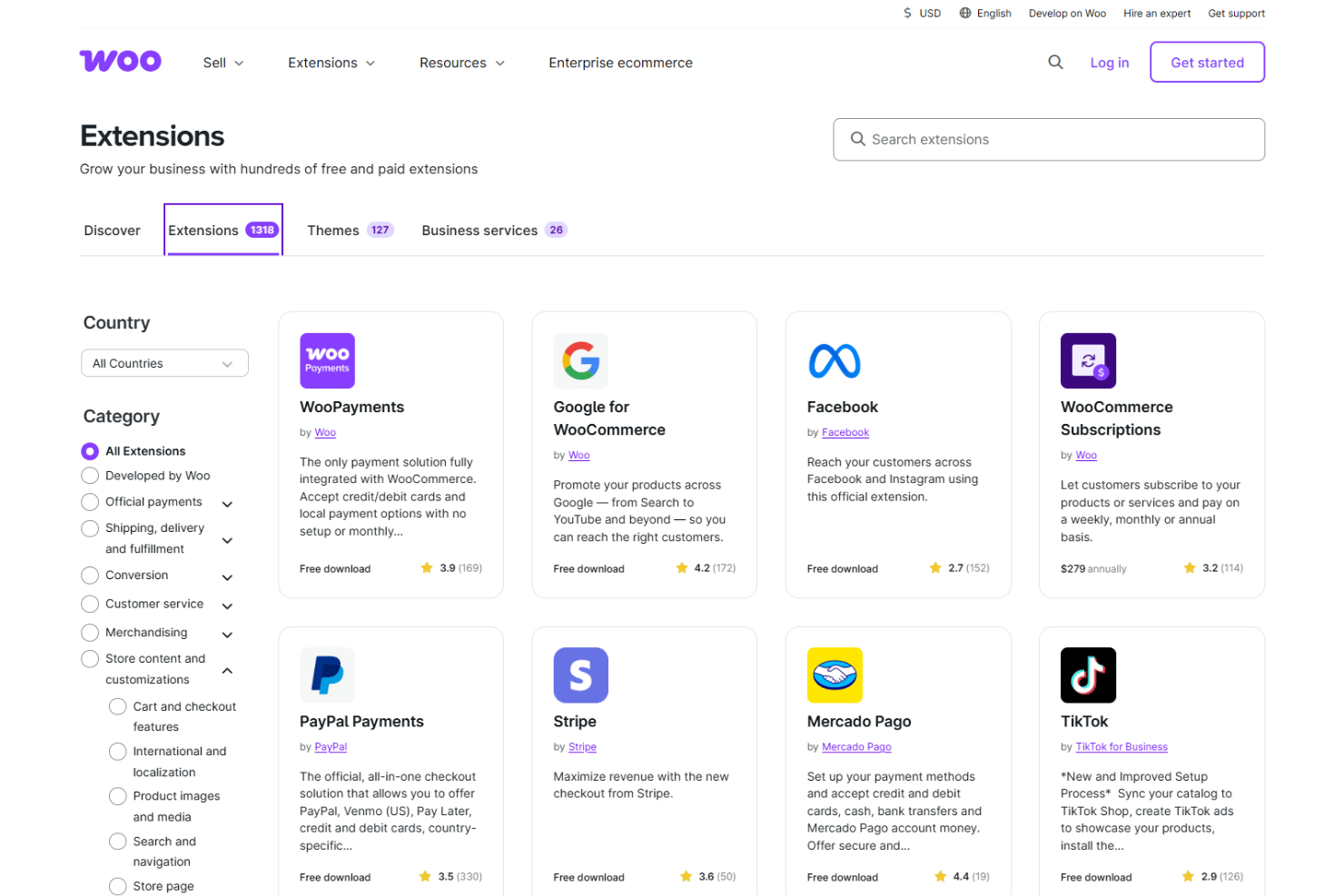The width and height of the screenshot is (1344, 896).
Task: Collapse Store content and customizations chevron
Action: 228,671
